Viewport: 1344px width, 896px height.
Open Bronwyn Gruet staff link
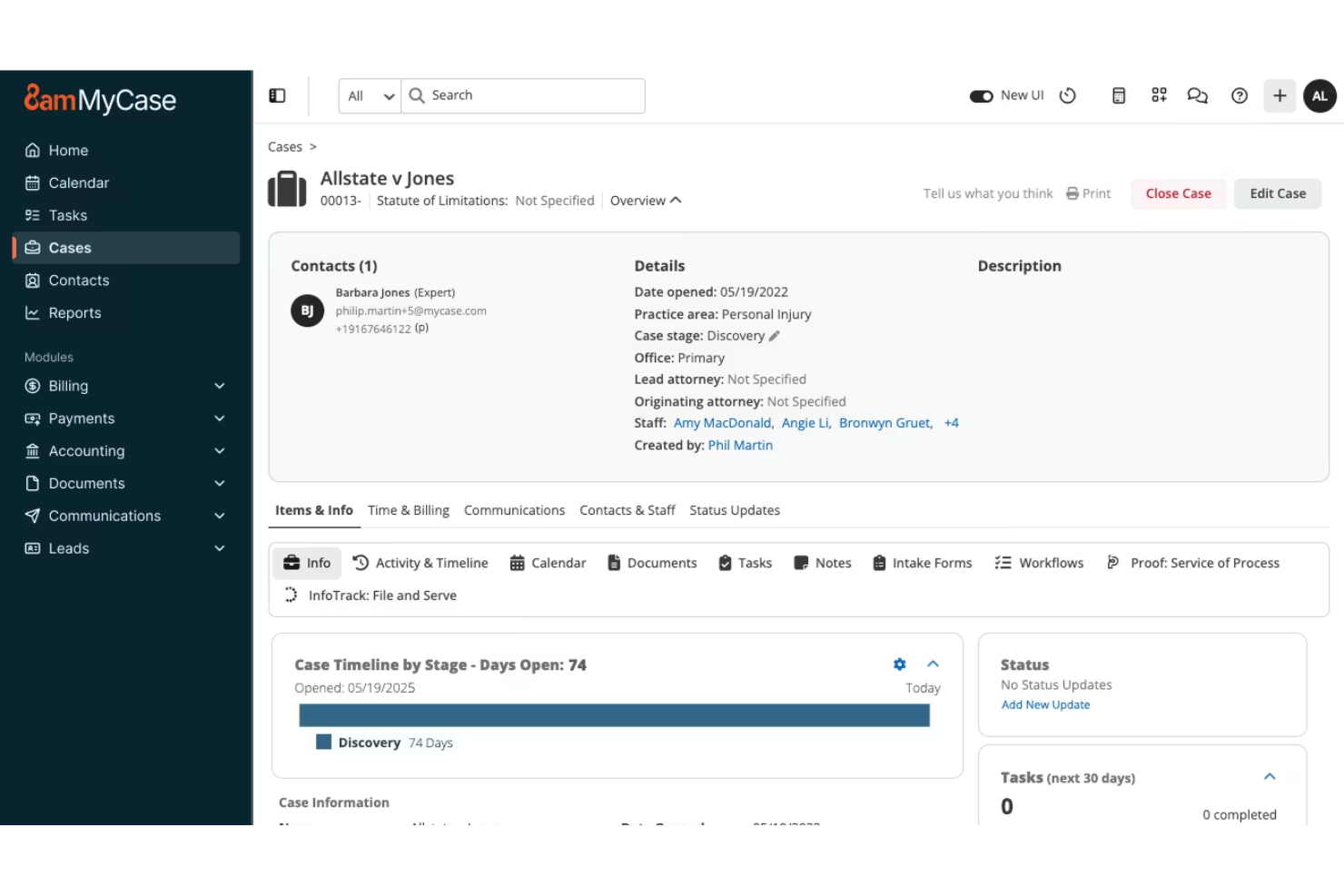pos(885,423)
